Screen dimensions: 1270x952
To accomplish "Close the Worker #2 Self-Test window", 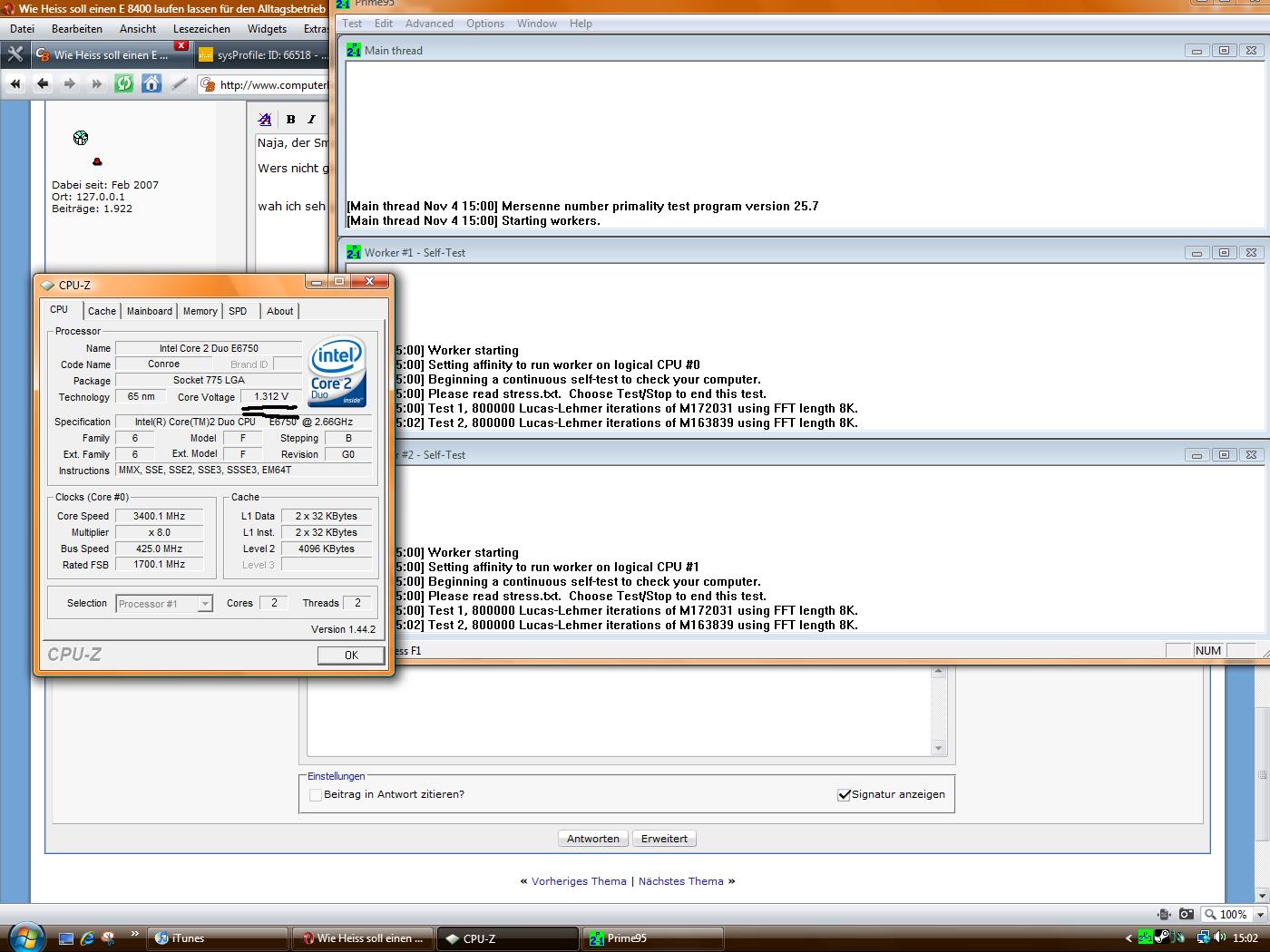I will click(x=1251, y=455).
